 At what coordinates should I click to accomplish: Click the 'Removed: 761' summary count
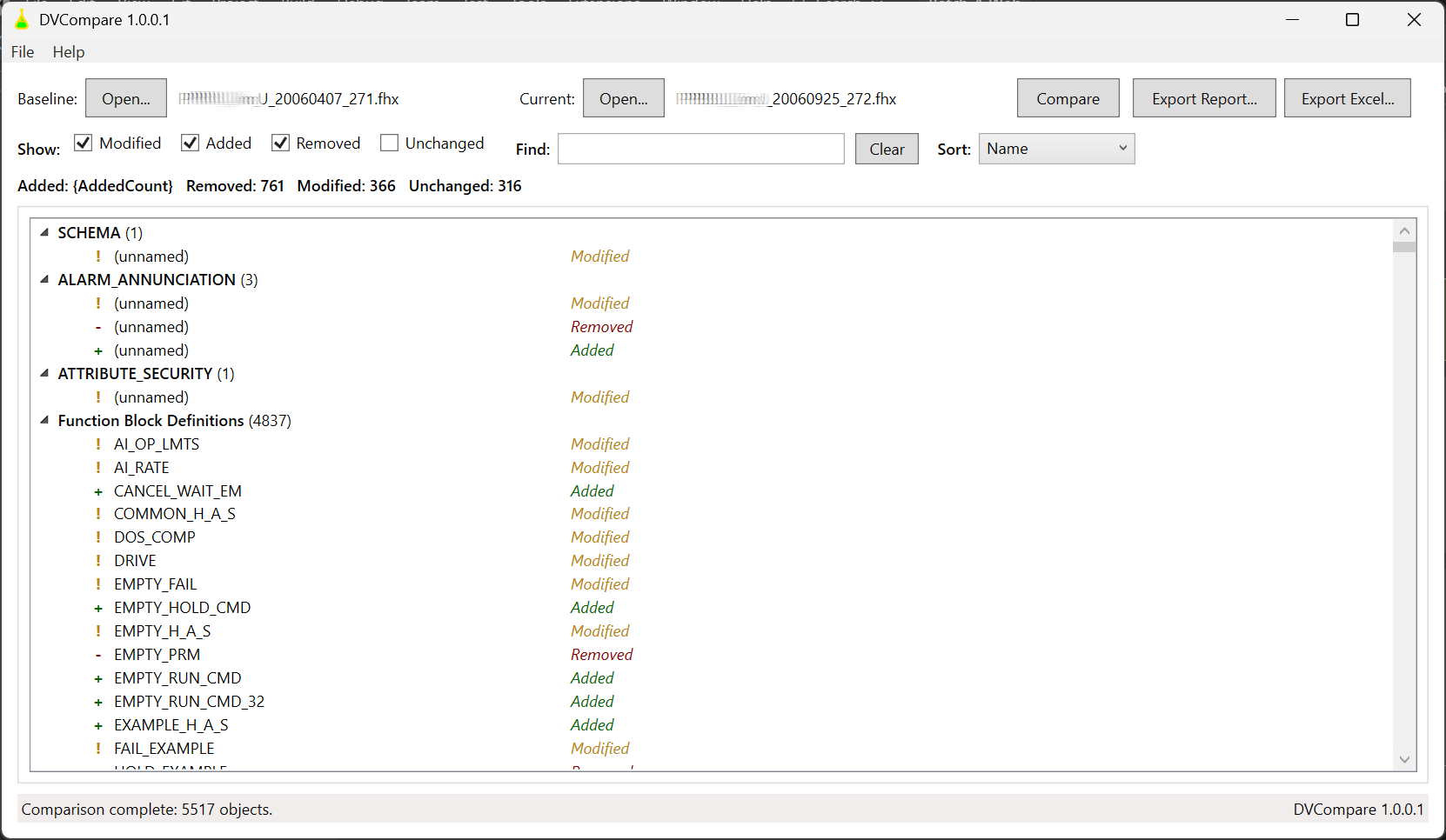click(x=235, y=186)
